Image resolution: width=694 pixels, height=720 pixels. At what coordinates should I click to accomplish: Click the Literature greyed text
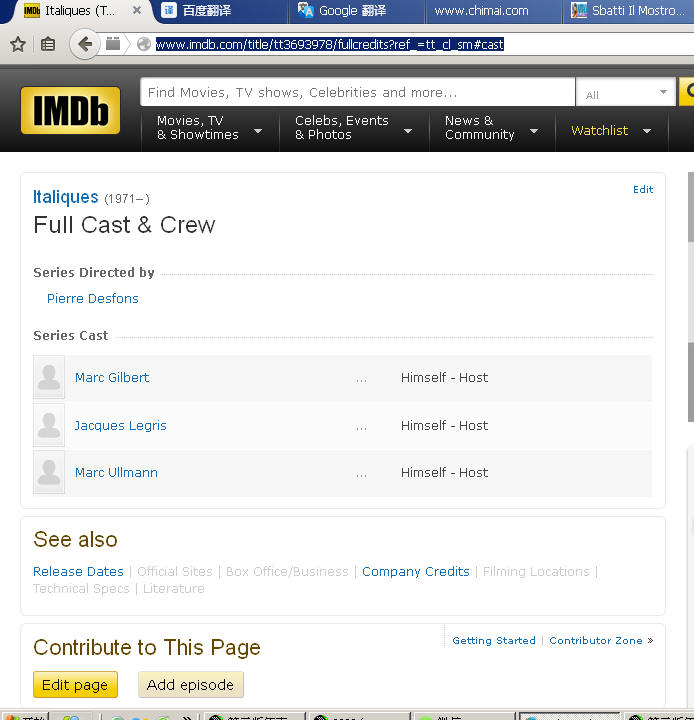click(x=174, y=589)
